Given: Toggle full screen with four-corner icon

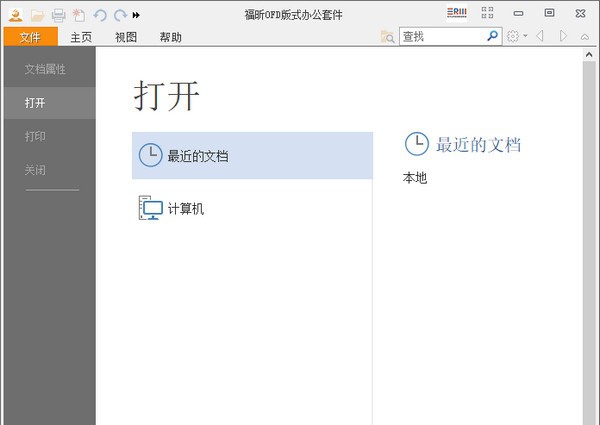Looking at the screenshot, I should coord(487,13).
